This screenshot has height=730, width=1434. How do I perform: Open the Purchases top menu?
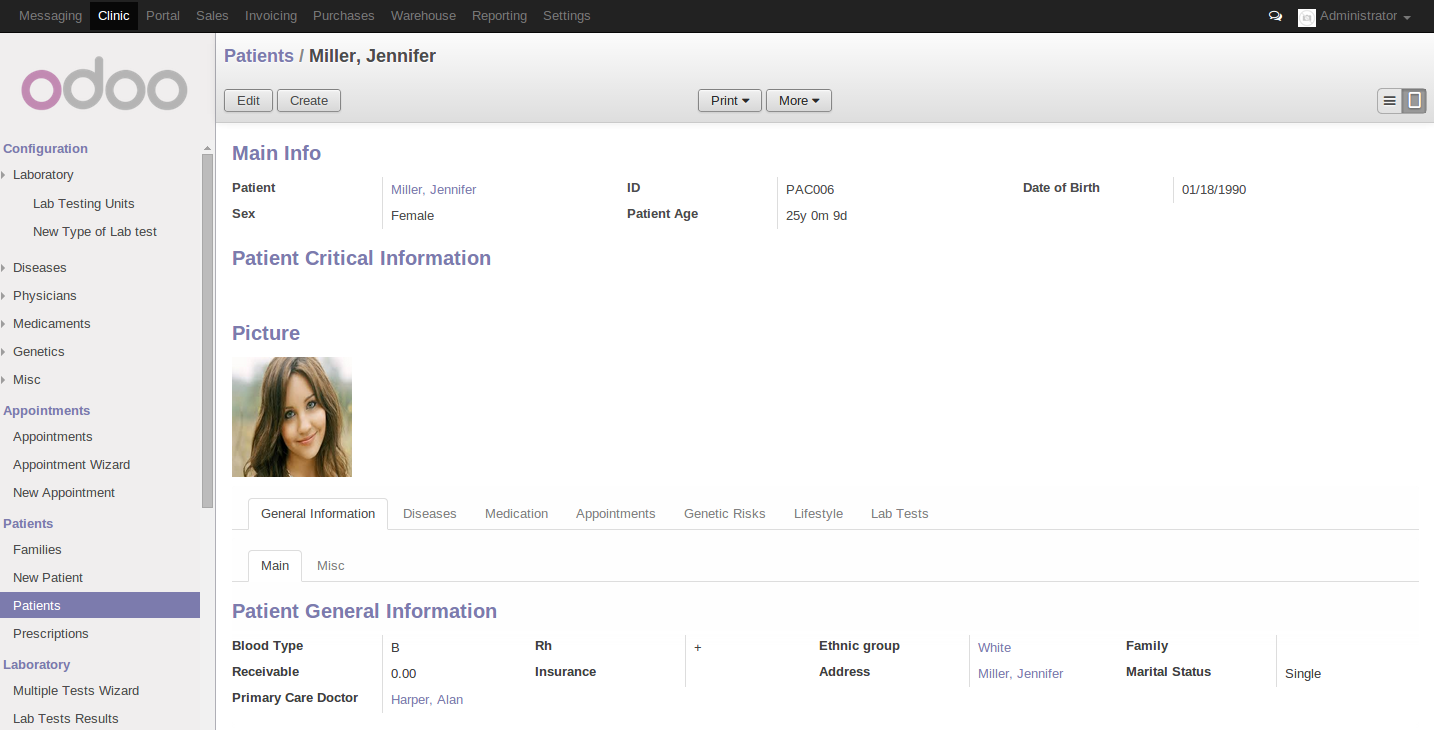pyautogui.click(x=344, y=16)
